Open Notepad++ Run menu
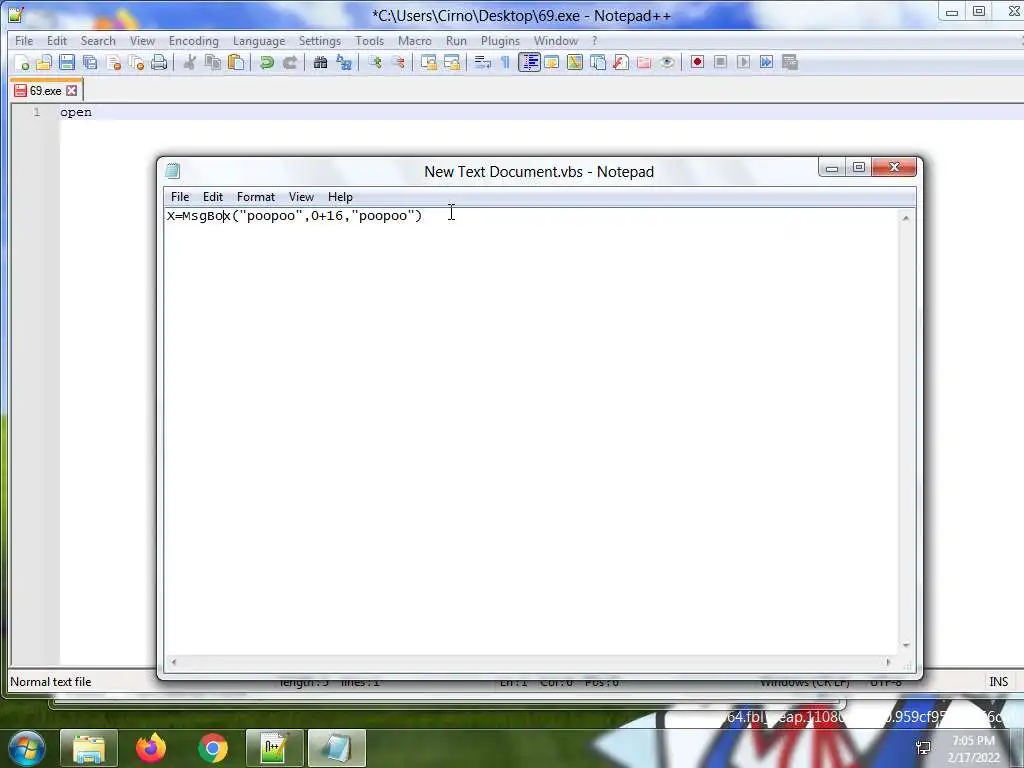The width and height of the screenshot is (1024, 768). pos(456,40)
